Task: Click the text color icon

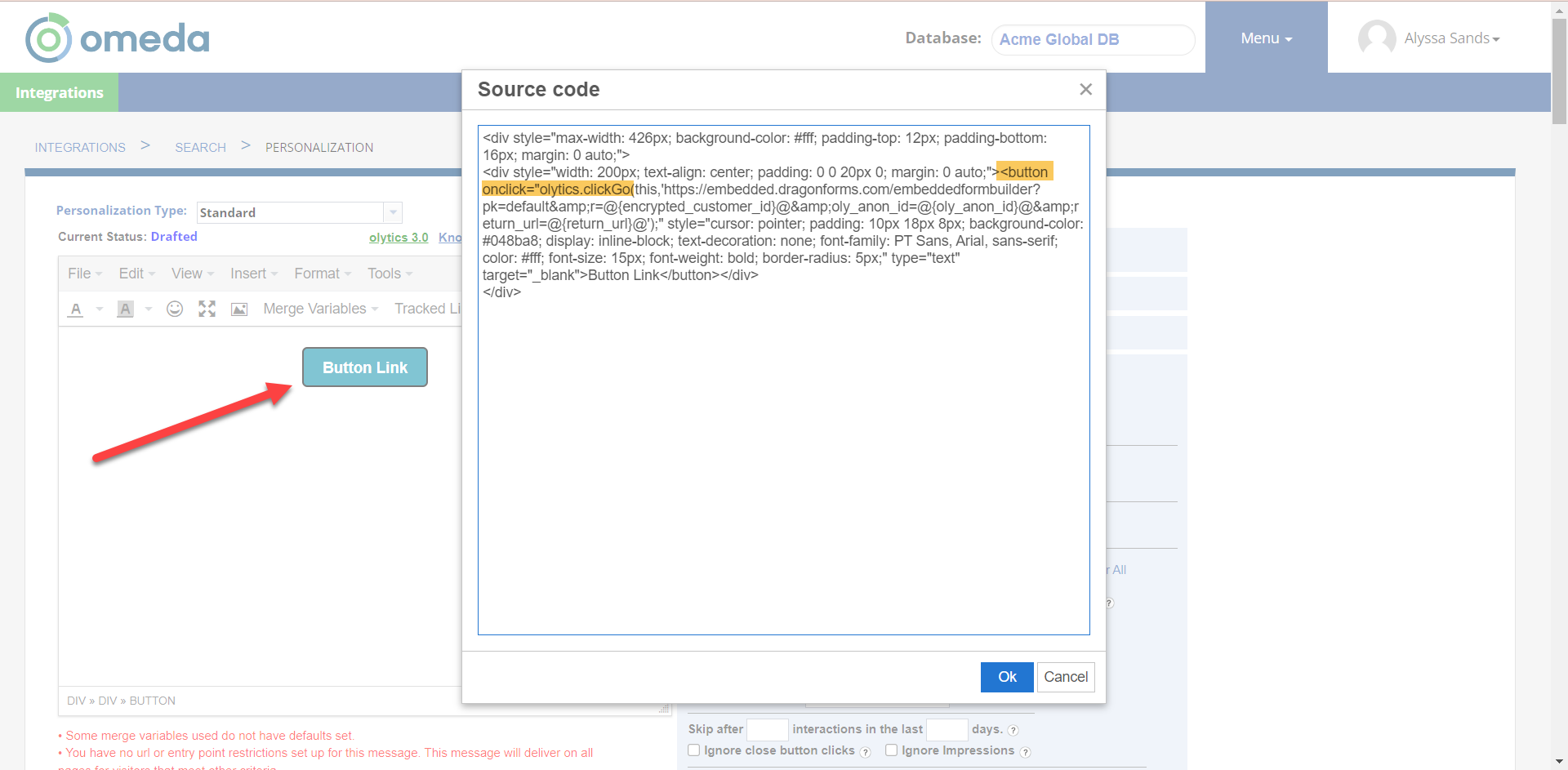Action: [76, 309]
